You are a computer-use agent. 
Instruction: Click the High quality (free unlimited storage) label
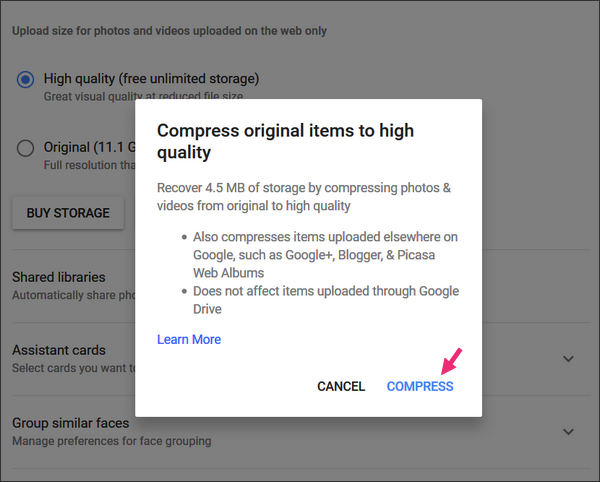pyautogui.click(x=152, y=79)
